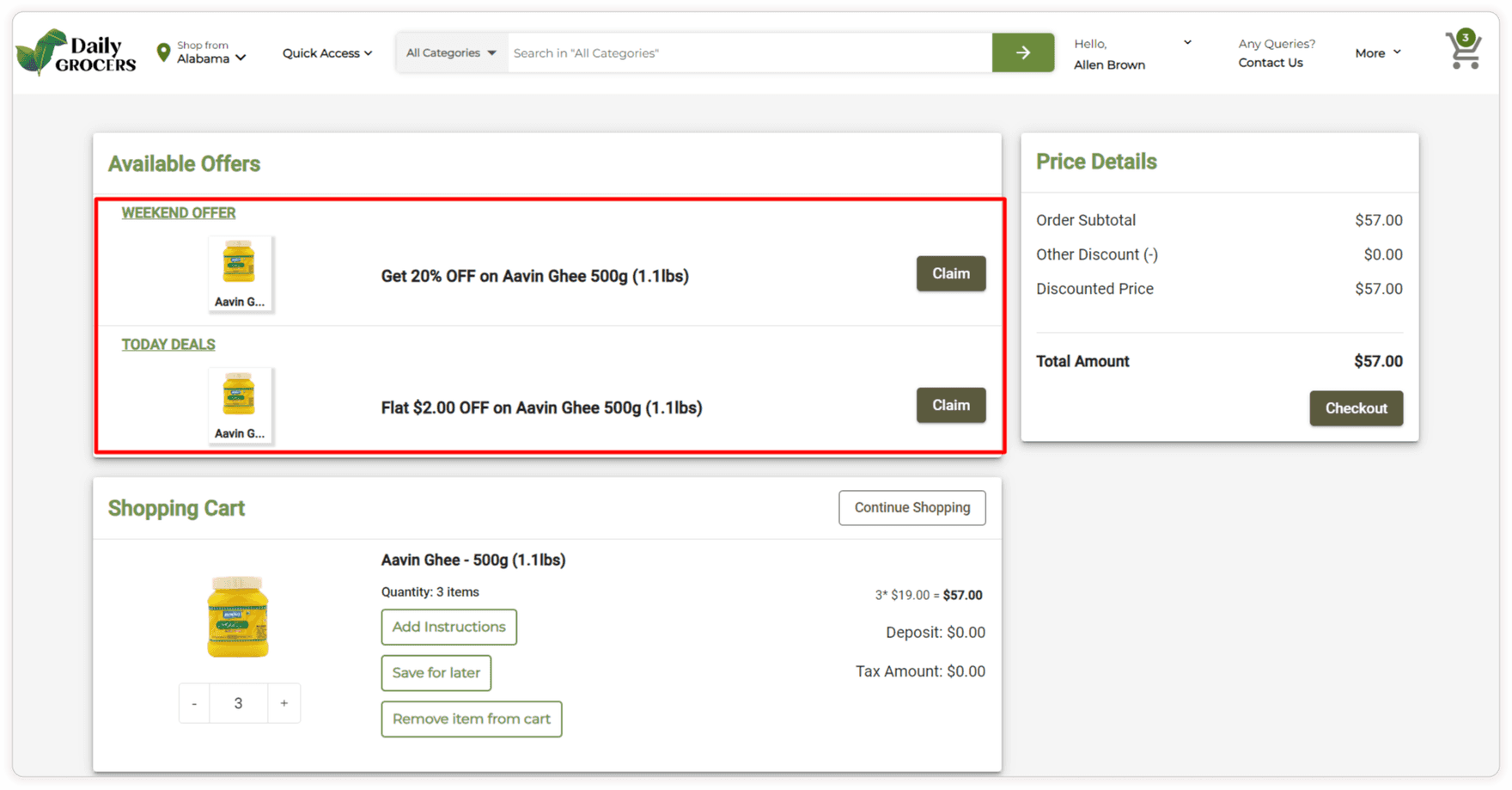Proceed with the Checkout button
1512x790 pixels.
click(1356, 408)
